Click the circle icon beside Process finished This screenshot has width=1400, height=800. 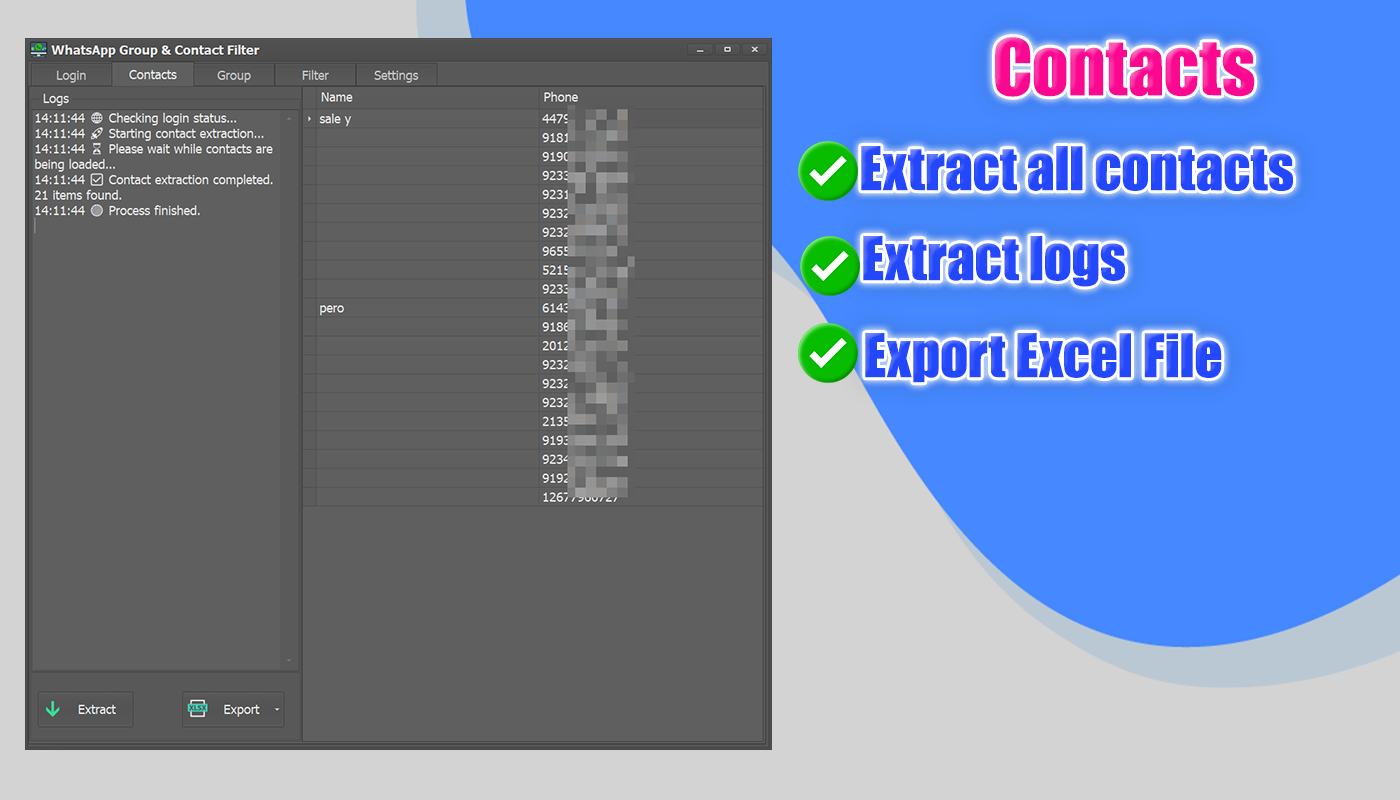(97, 211)
